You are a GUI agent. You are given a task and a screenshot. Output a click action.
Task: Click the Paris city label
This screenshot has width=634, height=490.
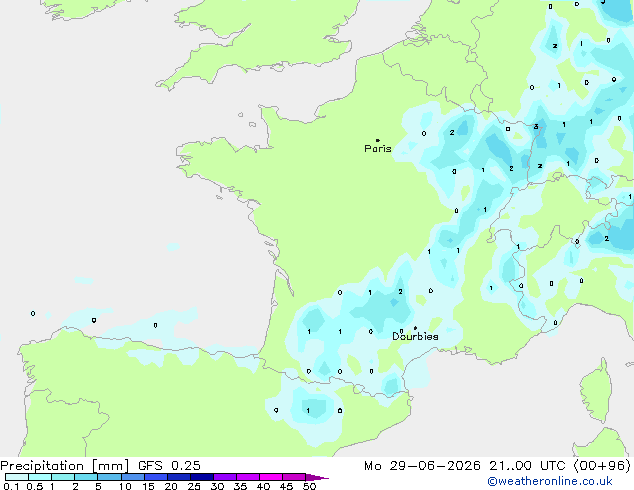(x=378, y=149)
